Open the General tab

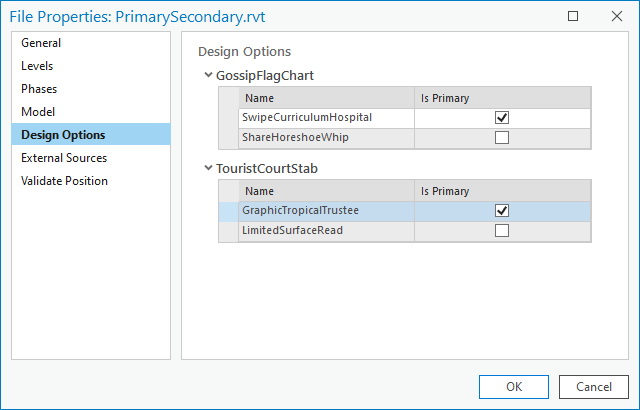tap(41, 43)
